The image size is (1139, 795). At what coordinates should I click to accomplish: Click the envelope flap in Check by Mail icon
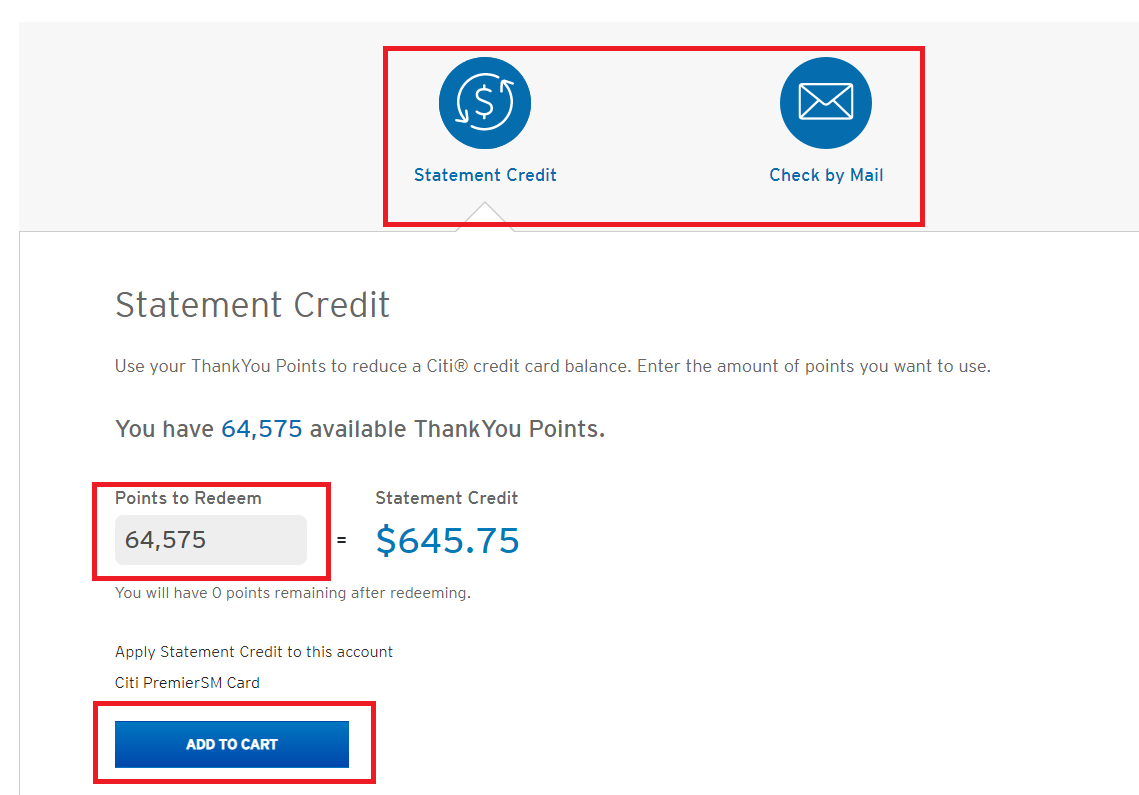[825, 95]
